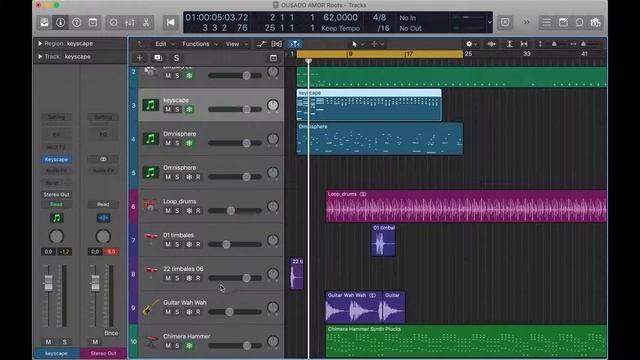Open keyscape strip Read automation mode
The width and height of the screenshot is (640, 360).
[56, 204]
